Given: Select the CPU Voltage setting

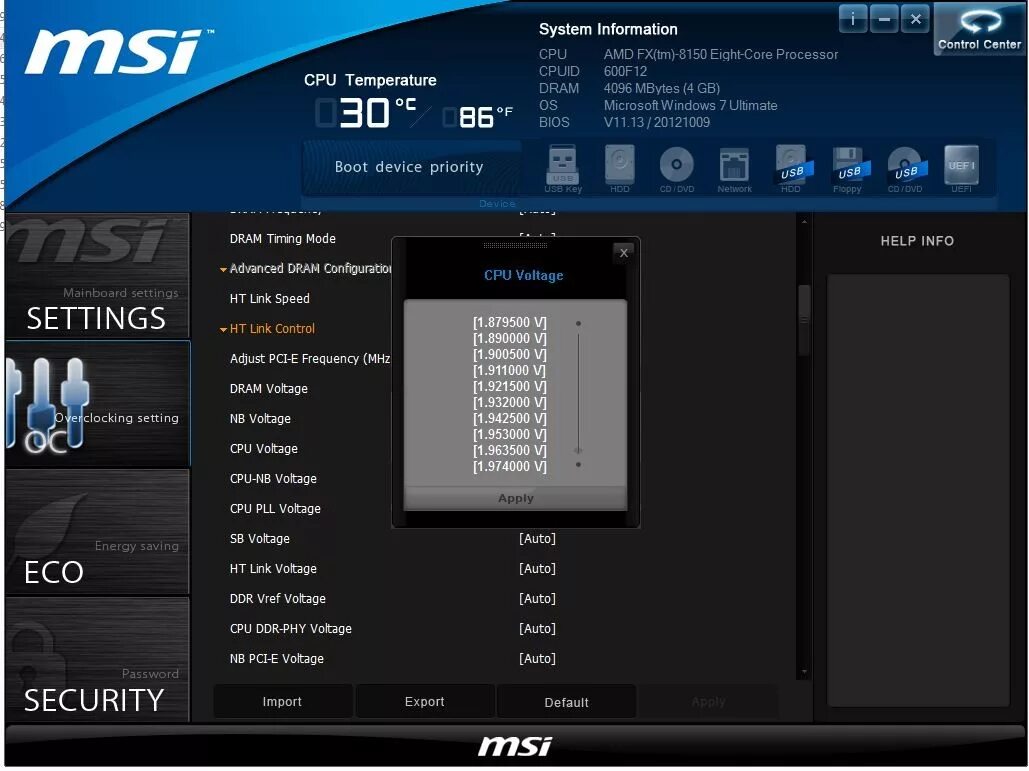Looking at the screenshot, I should (x=263, y=449).
